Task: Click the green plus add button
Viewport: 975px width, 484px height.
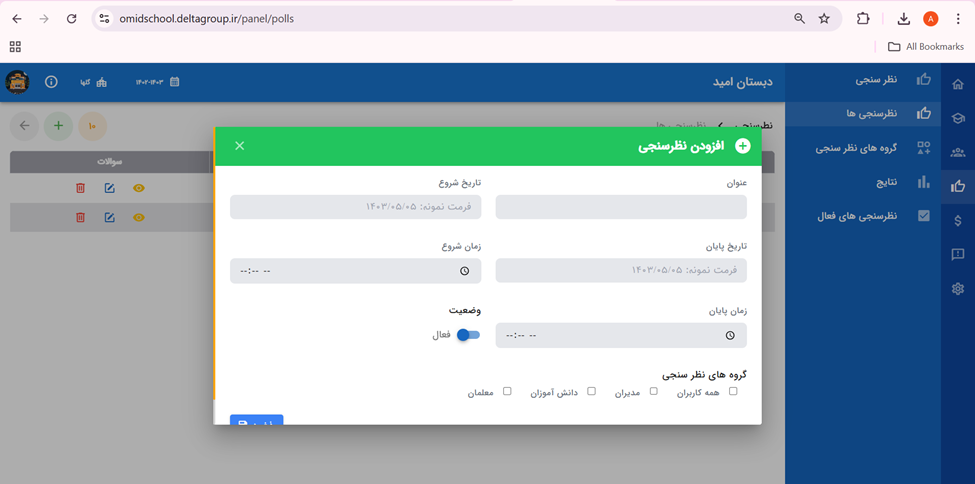Action: 58,126
